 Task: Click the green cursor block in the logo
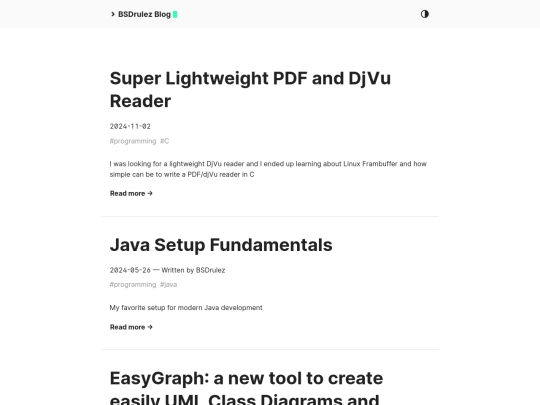click(x=175, y=14)
